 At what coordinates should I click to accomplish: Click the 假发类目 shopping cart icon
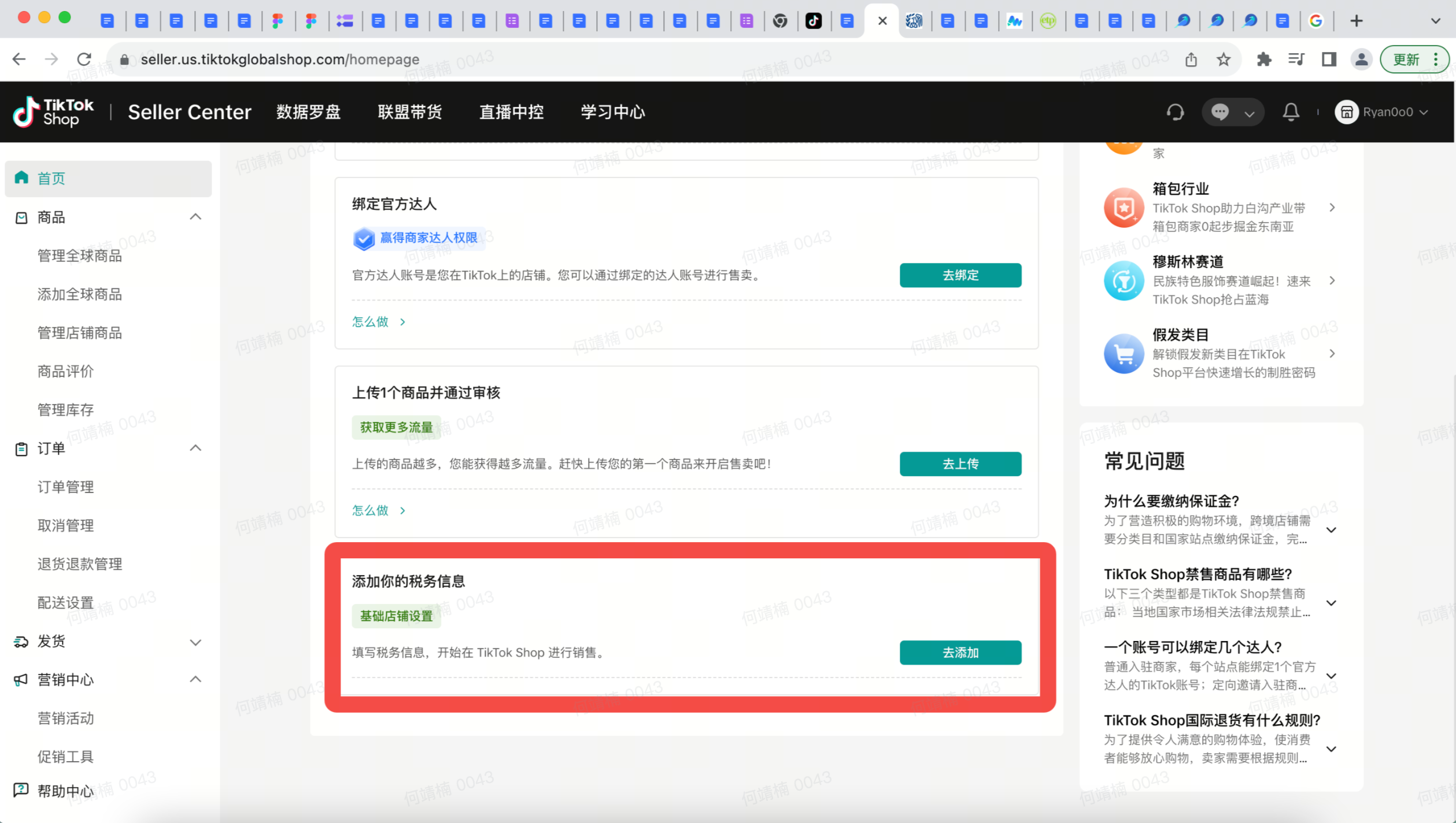click(x=1124, y=354)
